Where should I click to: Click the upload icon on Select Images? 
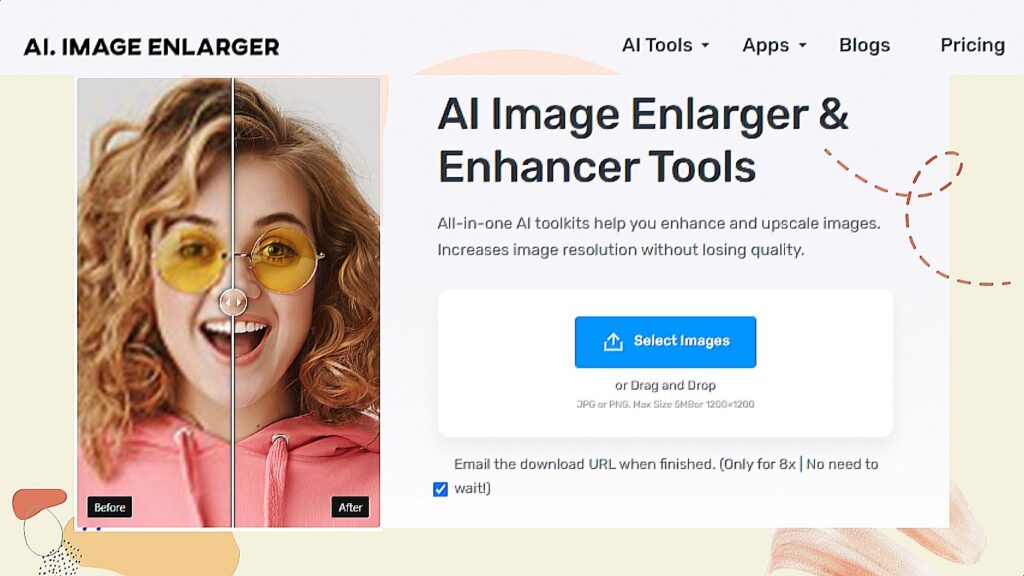click(x=613, y=342)
